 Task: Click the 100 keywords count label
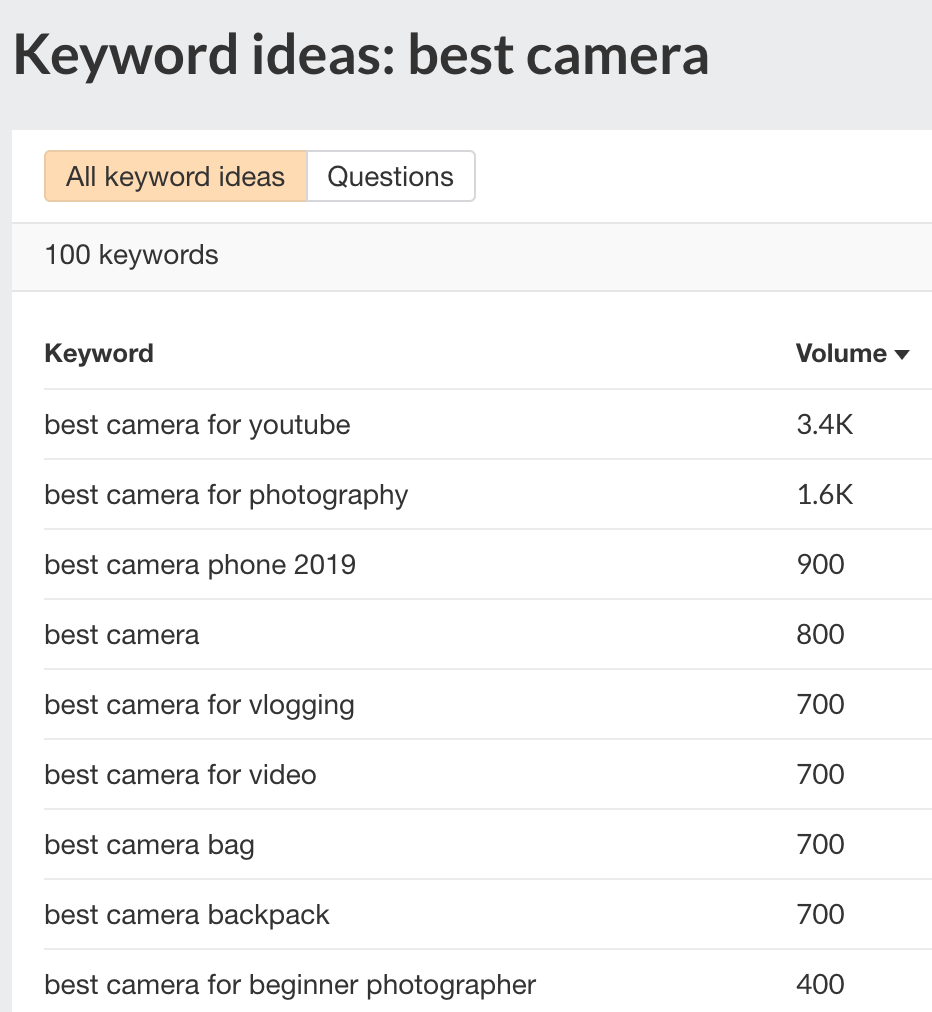coord(131,256)
